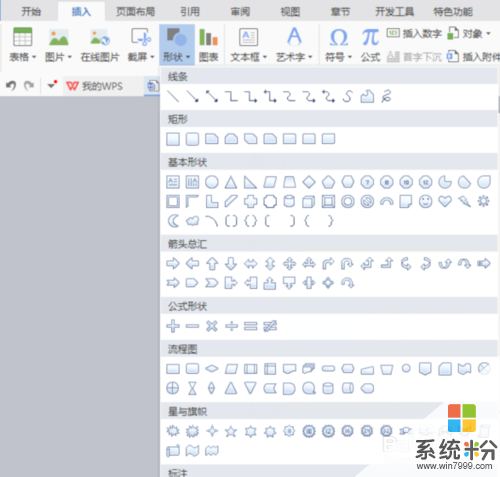Select the single arrow line shape
Viewport: 500px width, 477px height.
pyautogui.click(x=192, y=96)
